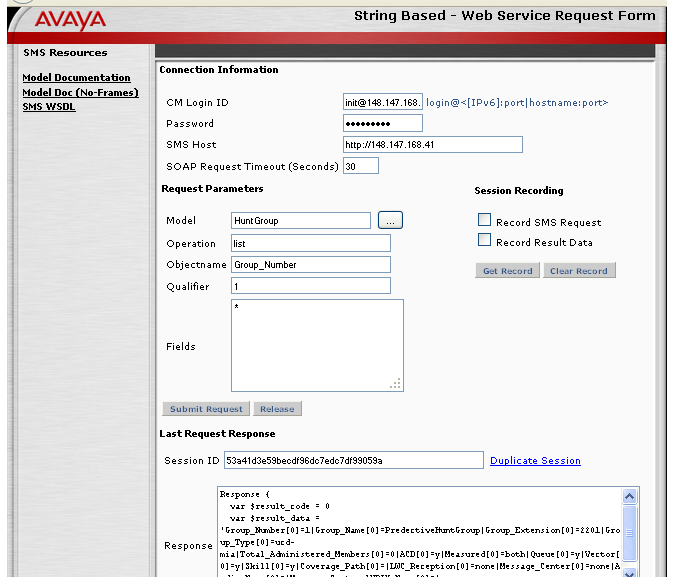Image resolution: width=686 pixels, height=587 pixels.
Task: Open Model Doc (No-Frames) link
Action: click(x=80, y=92)
